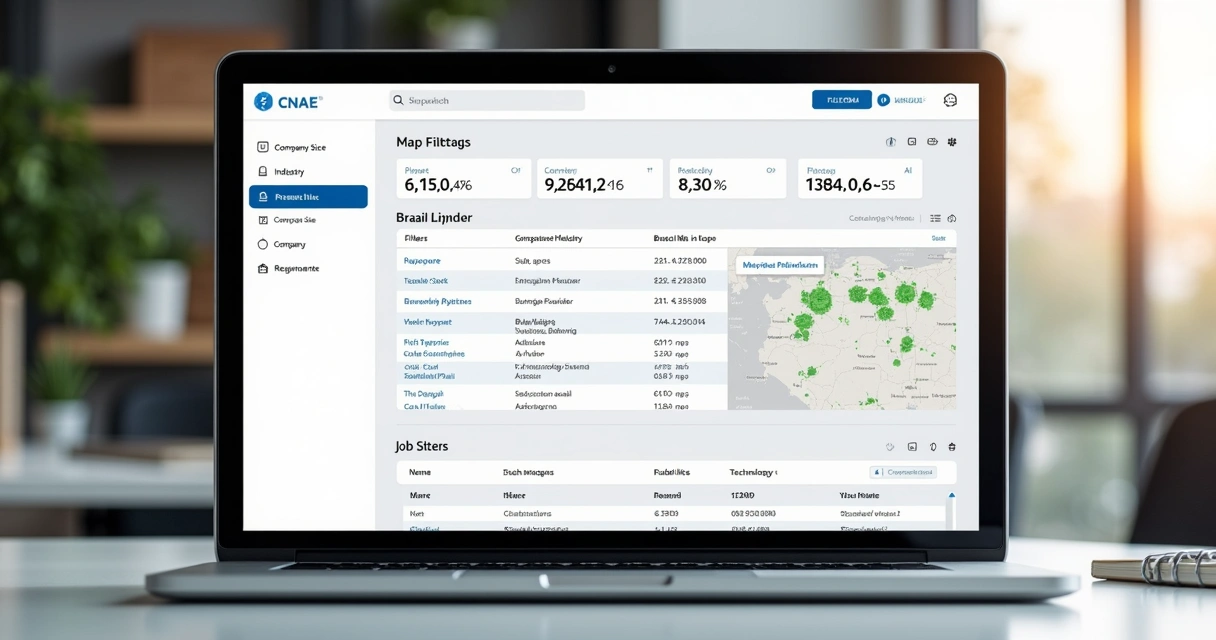Image resolution: width=1216 pixels, height=640 pixels.
Task: Focus the search field in the header
Action: (487, 100)
